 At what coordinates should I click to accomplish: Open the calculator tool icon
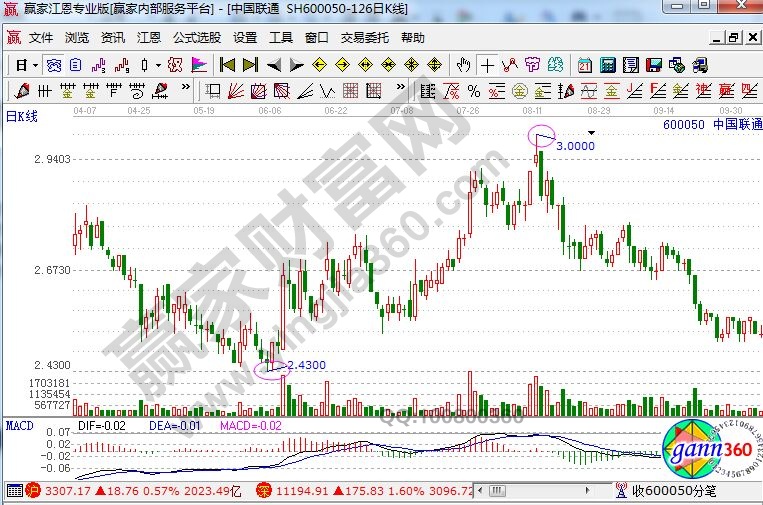pyautogui.click(x=607, y=65)
